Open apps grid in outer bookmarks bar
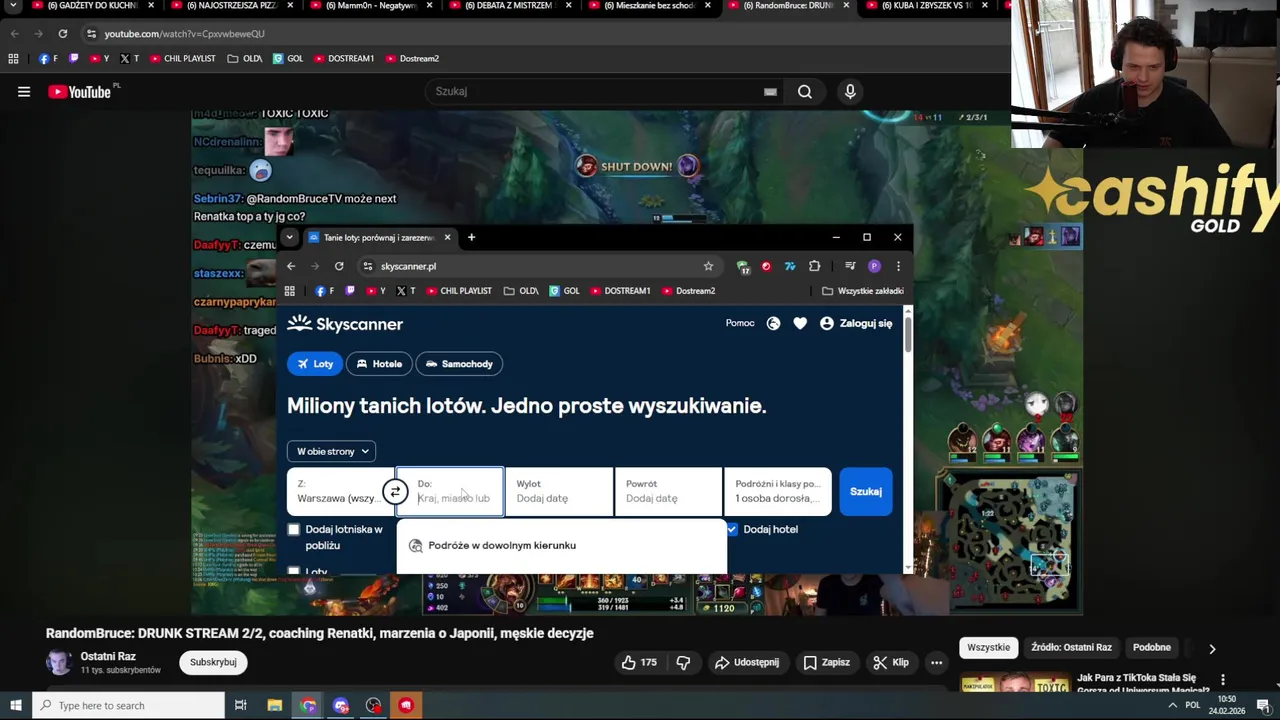1280x720 pixels. point(13,58)
